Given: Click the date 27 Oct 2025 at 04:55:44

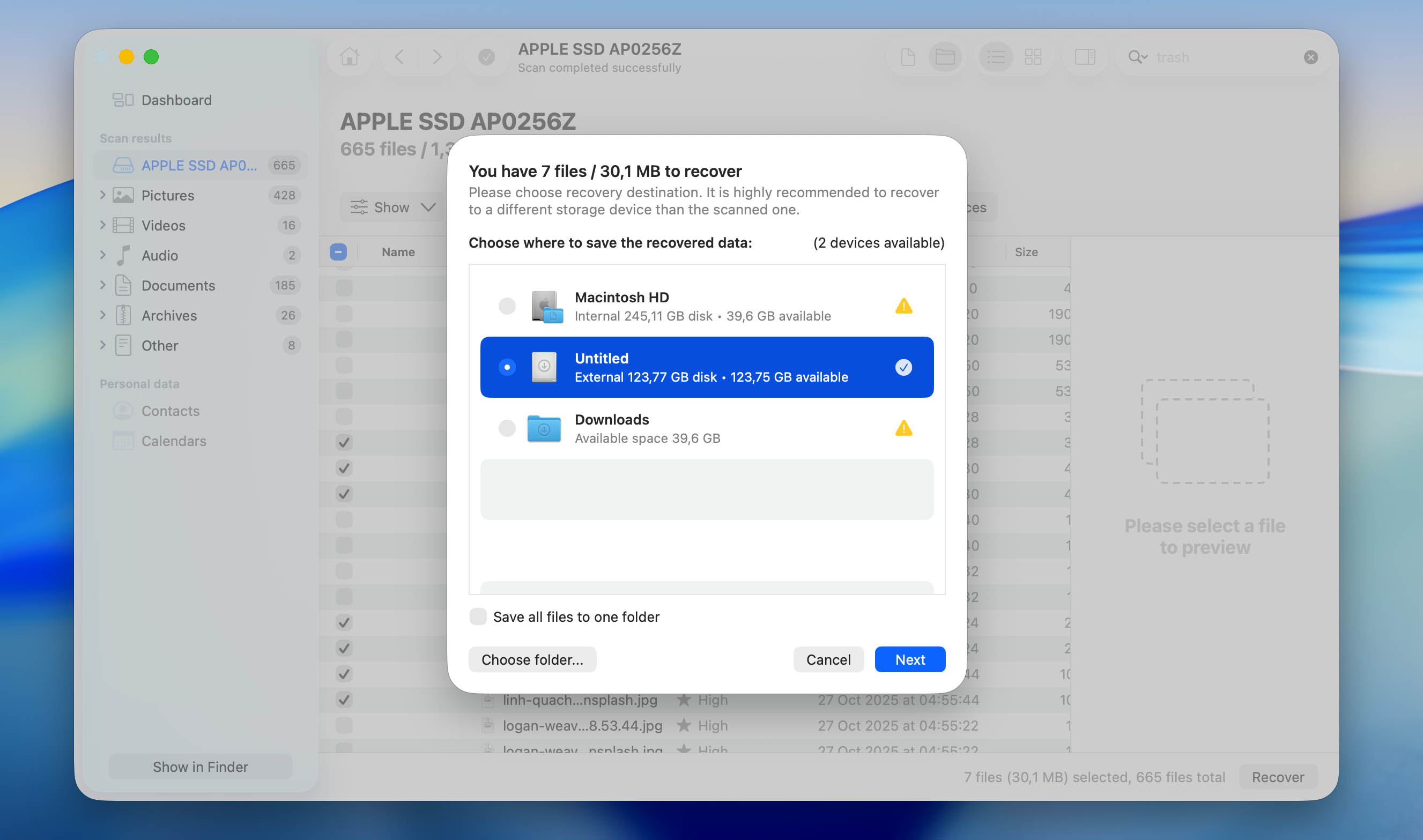Looking at the screenshot, I should (898, 700).
